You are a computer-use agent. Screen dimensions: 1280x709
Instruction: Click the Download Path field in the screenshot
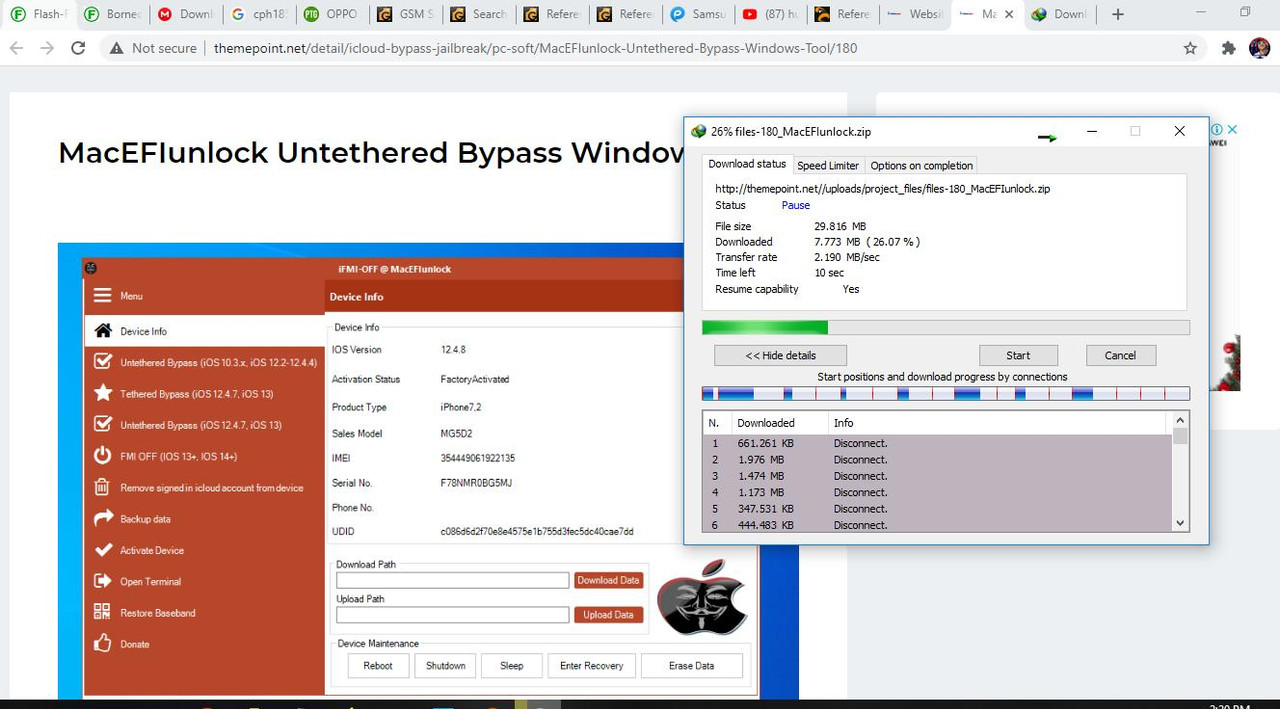tap(452, 580)
